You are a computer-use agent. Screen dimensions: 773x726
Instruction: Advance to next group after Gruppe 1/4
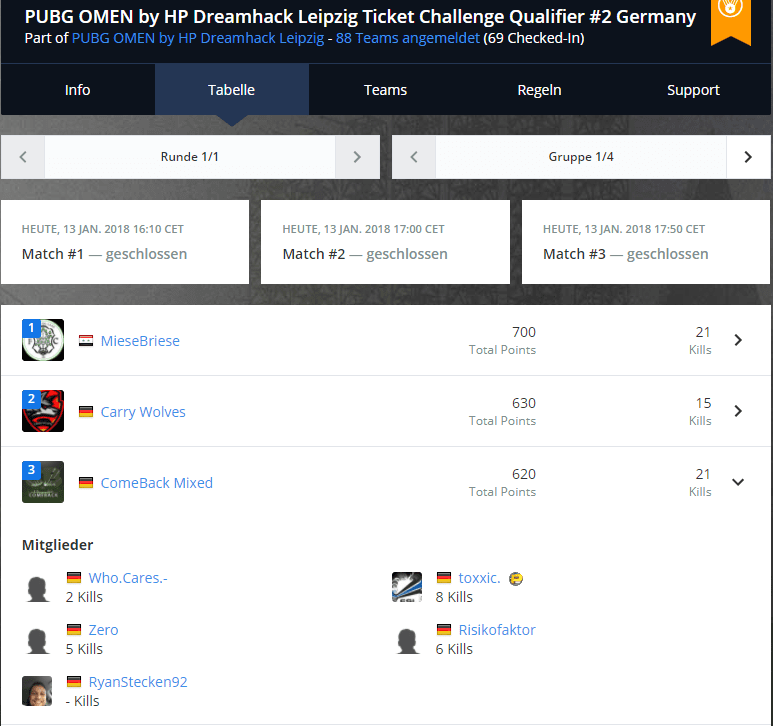(x=748, y=157)
